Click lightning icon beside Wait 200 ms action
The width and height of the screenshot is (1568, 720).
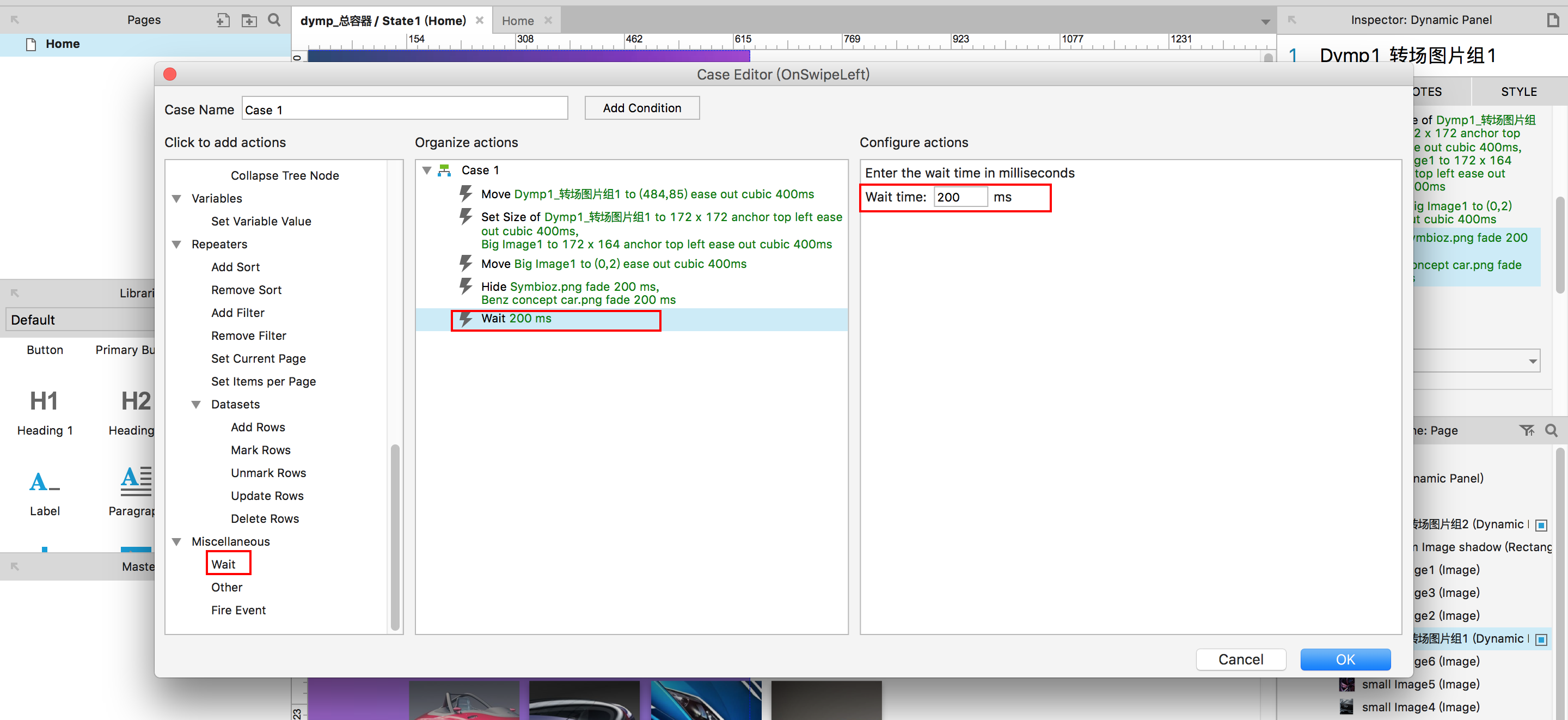[465, 319]
